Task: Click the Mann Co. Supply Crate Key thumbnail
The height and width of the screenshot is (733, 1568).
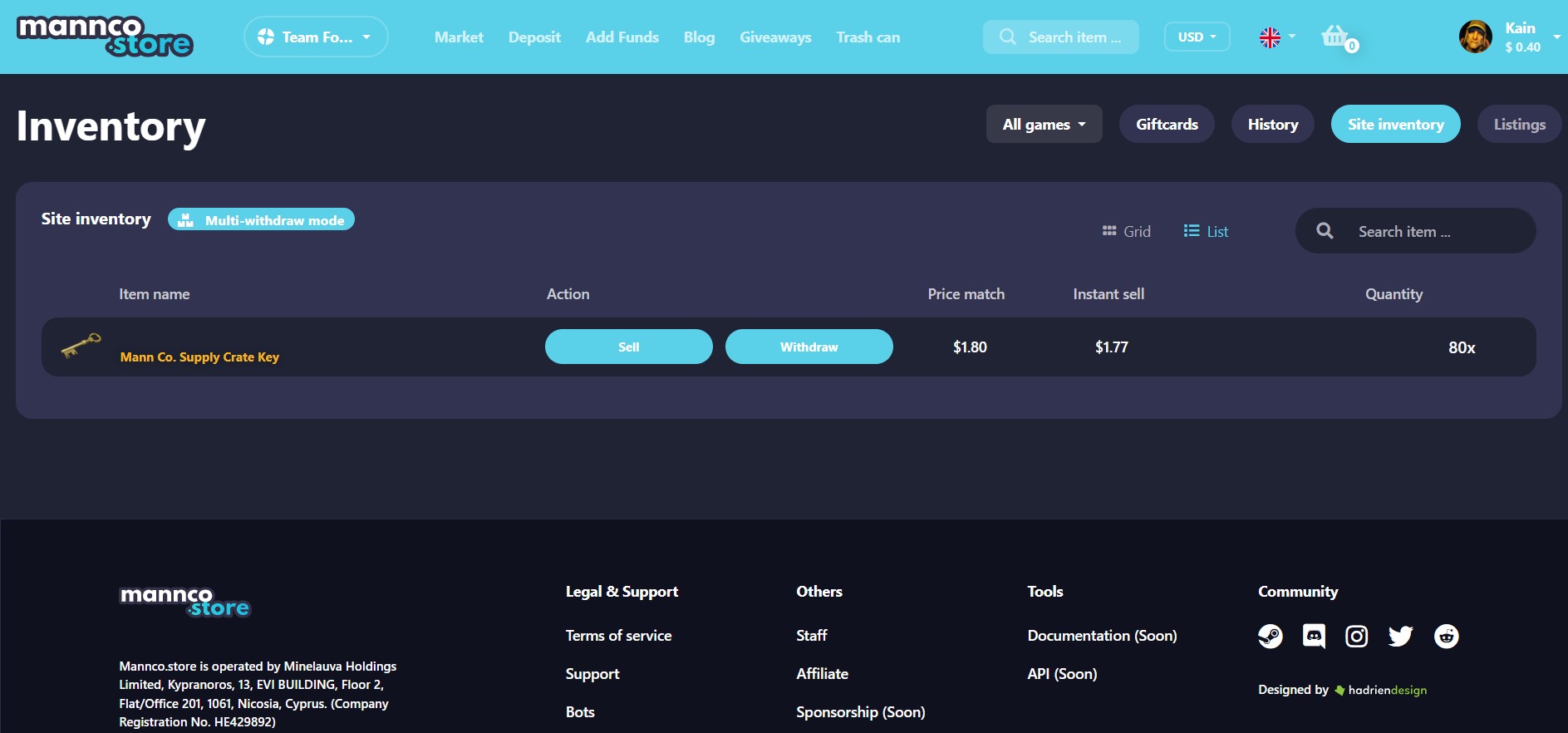Action: [x=81, y=346]
